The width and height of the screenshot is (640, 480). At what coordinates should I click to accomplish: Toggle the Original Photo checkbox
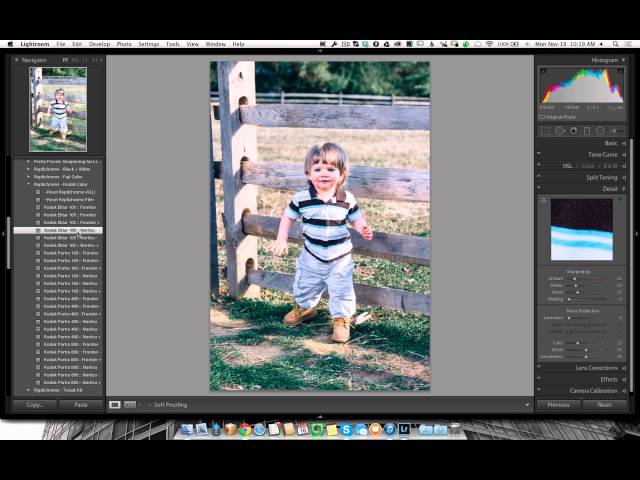click(x=542, y=117)
